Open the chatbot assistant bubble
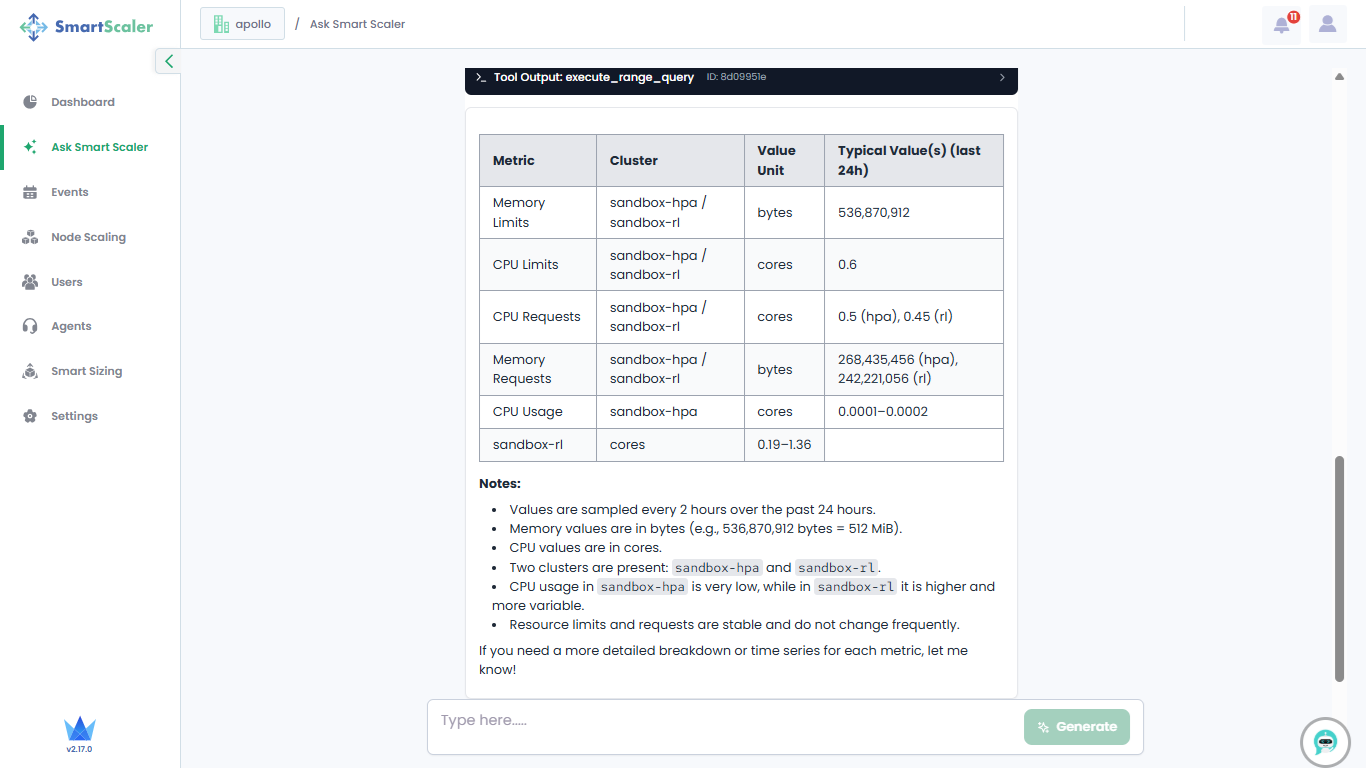This screenshot has width=1366, height=768. pyautogui.click(x=1325, y=742)
